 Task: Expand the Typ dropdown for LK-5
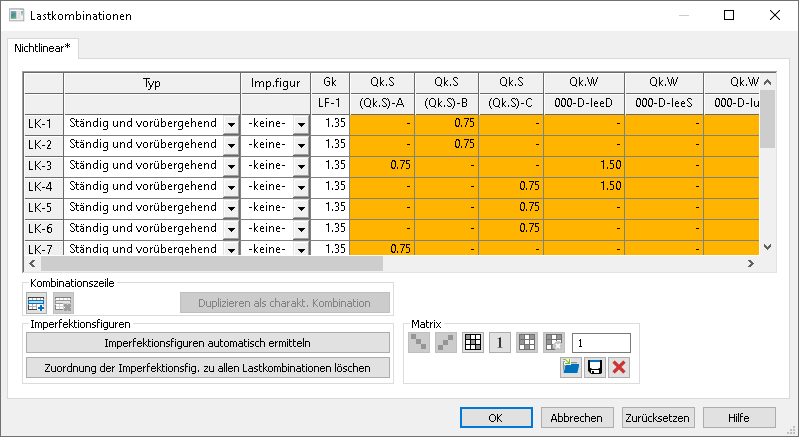(x=230, y=208)
